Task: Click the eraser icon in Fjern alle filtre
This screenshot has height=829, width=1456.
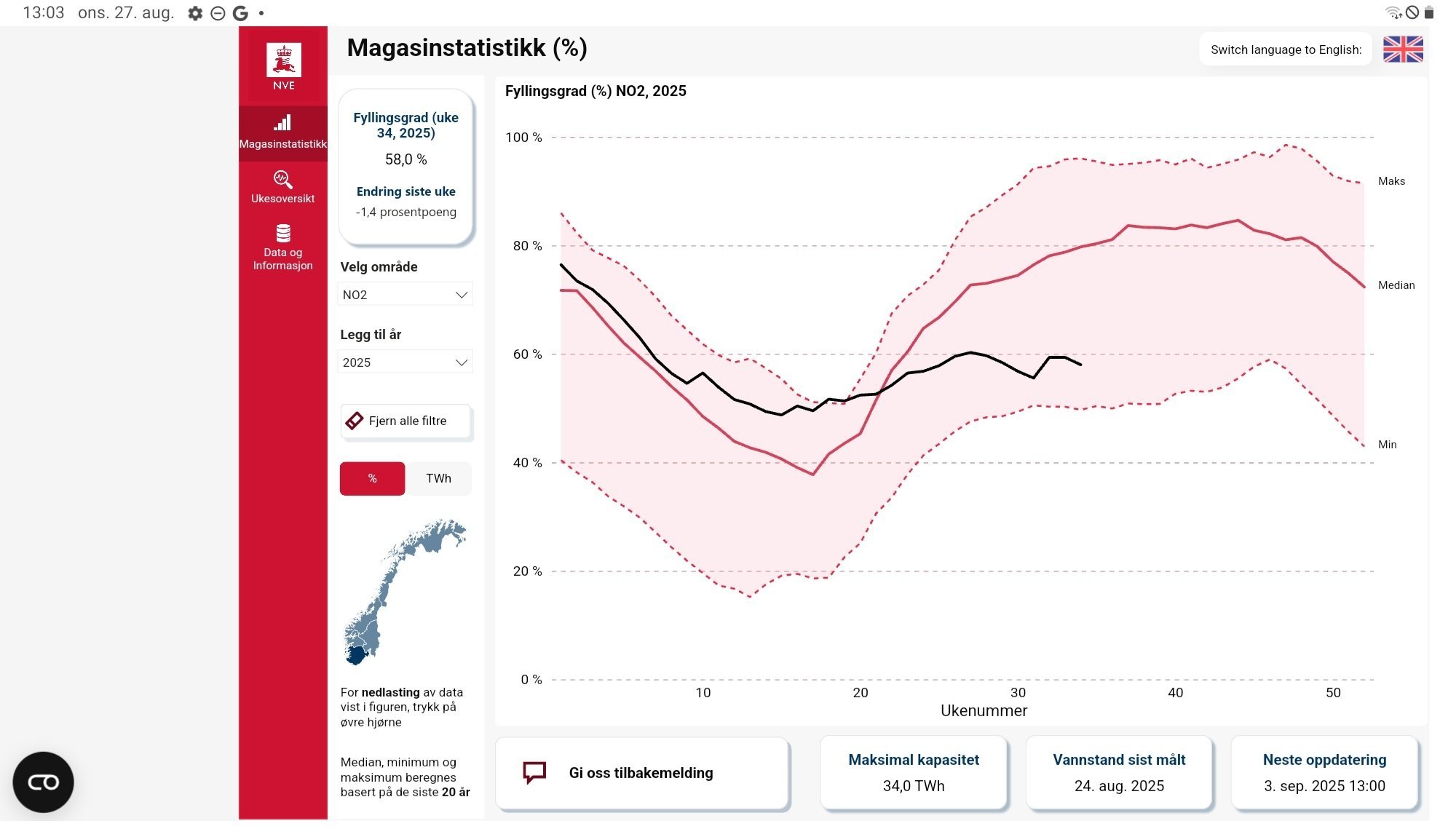Action: point(355,421)
